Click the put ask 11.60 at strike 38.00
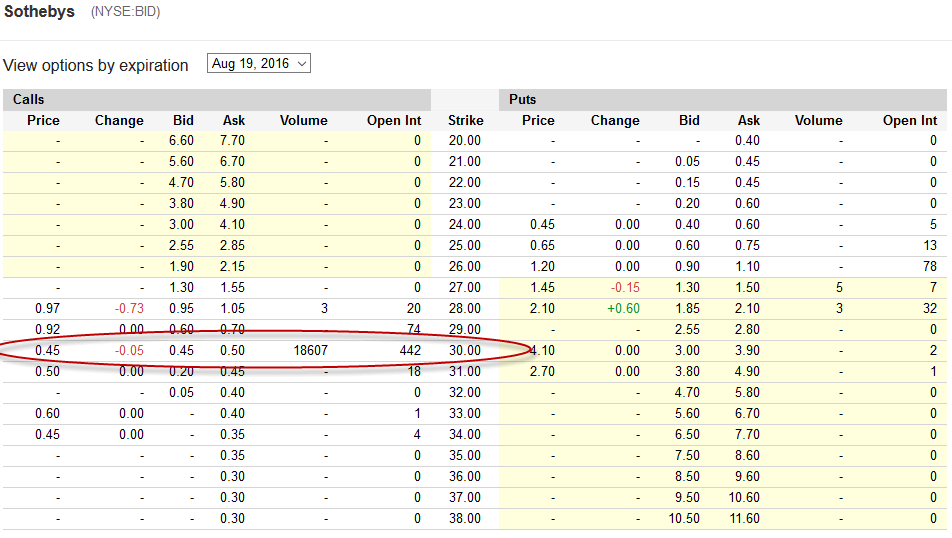 pyautogui.click(x=744, y=519)
